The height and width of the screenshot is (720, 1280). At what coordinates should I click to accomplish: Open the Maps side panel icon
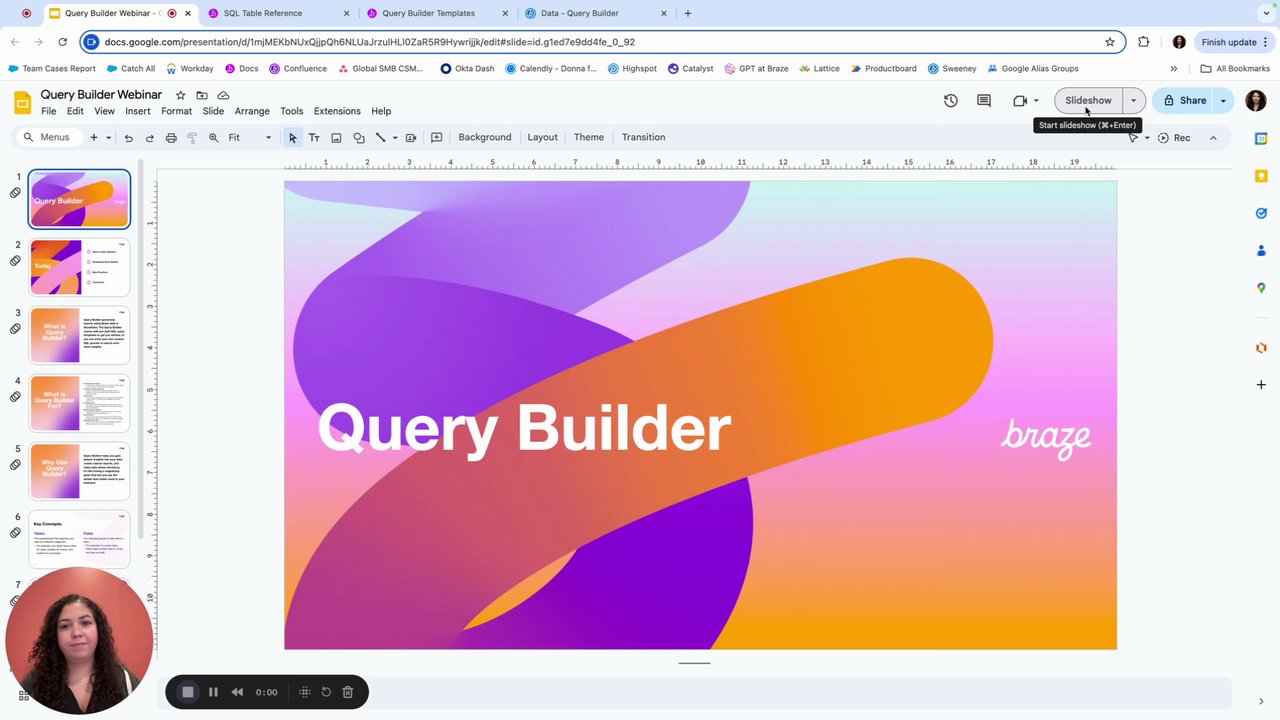pos(1261,287)
